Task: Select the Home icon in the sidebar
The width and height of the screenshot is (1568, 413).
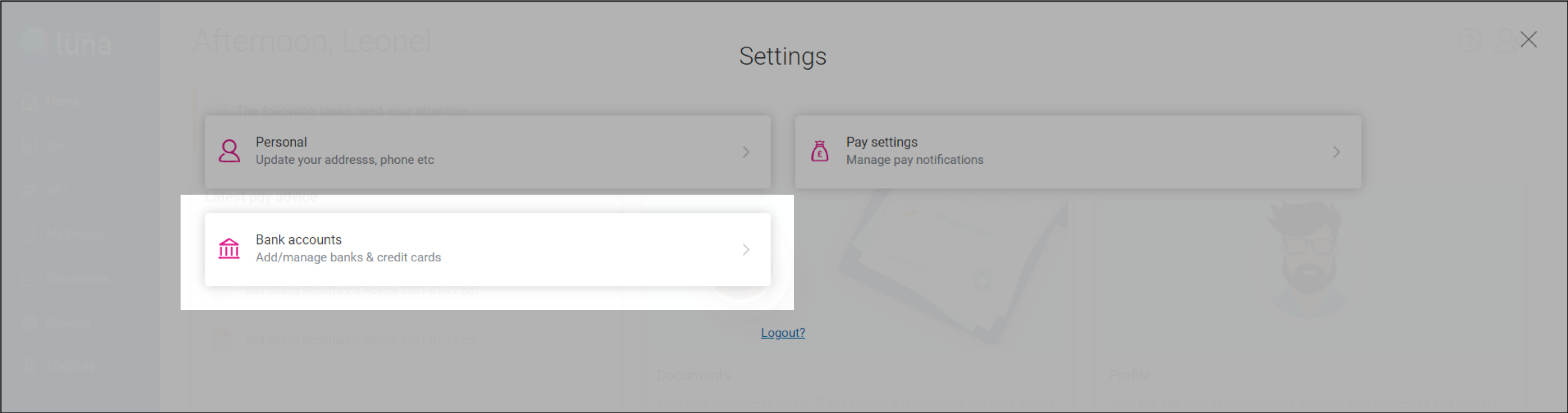Action: (x=30, y=101)
